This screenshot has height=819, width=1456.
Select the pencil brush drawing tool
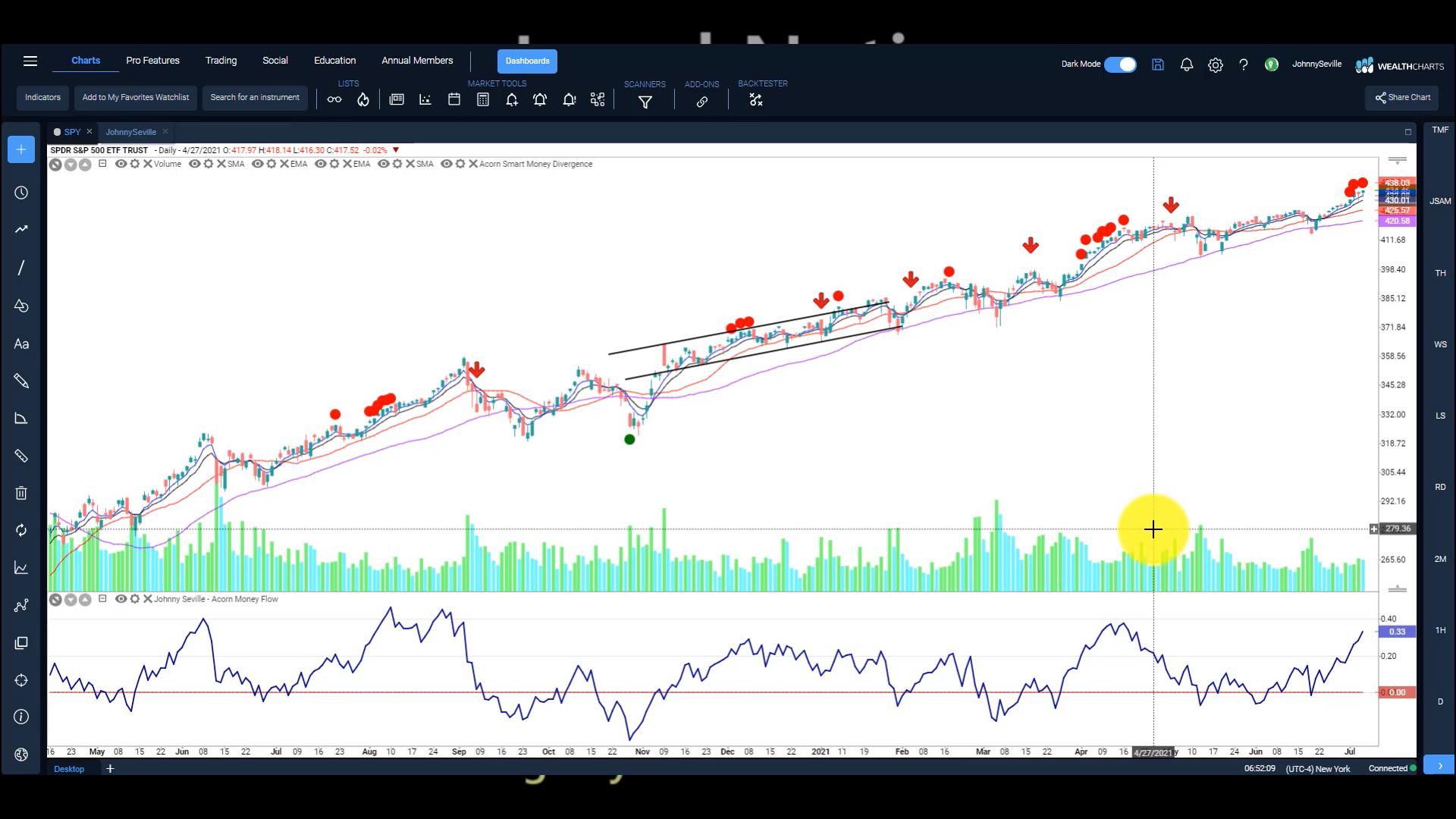pyautogui.click(x=21, y=381)
